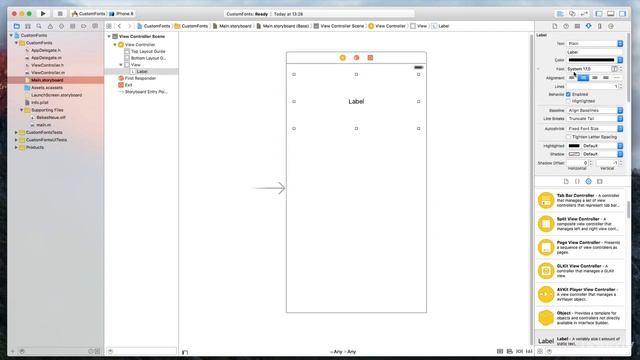Image resolution: width=640 pixels, height=360 pixels.
Task: Open related items menu in jump bar
Action: [109, 26]
